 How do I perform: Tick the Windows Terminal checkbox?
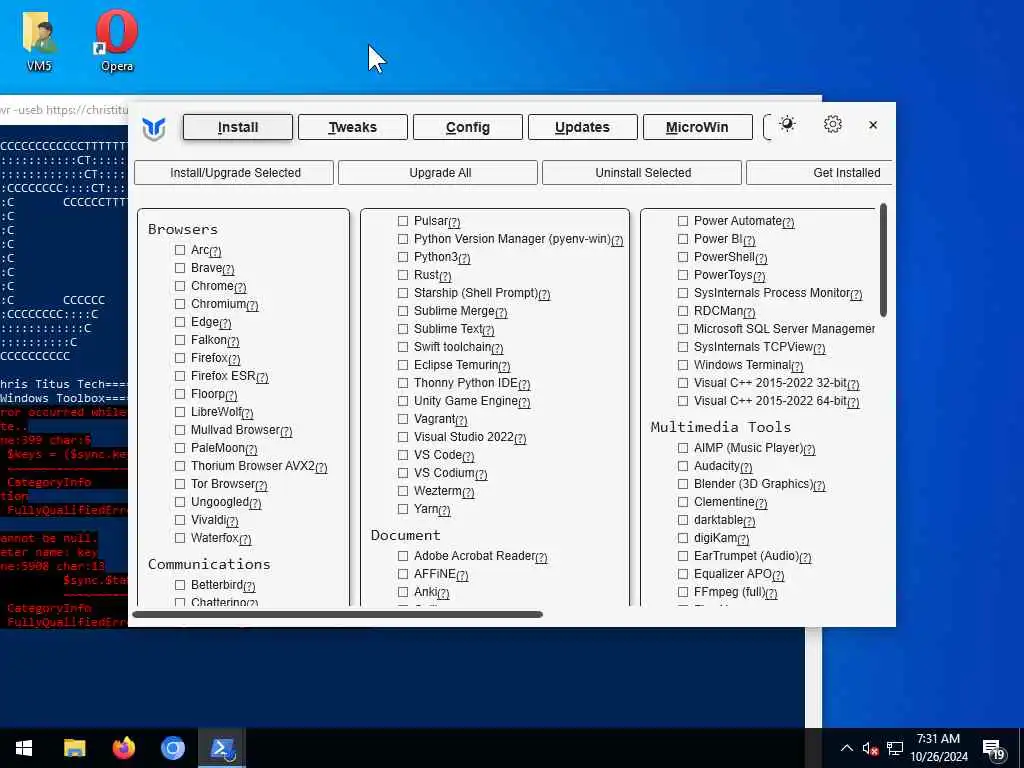point(683,365)
